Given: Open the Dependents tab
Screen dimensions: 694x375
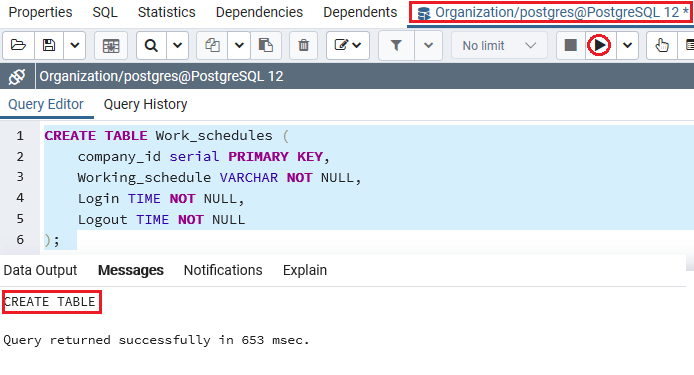Looking at the screenshot, I should click(360, 12).
